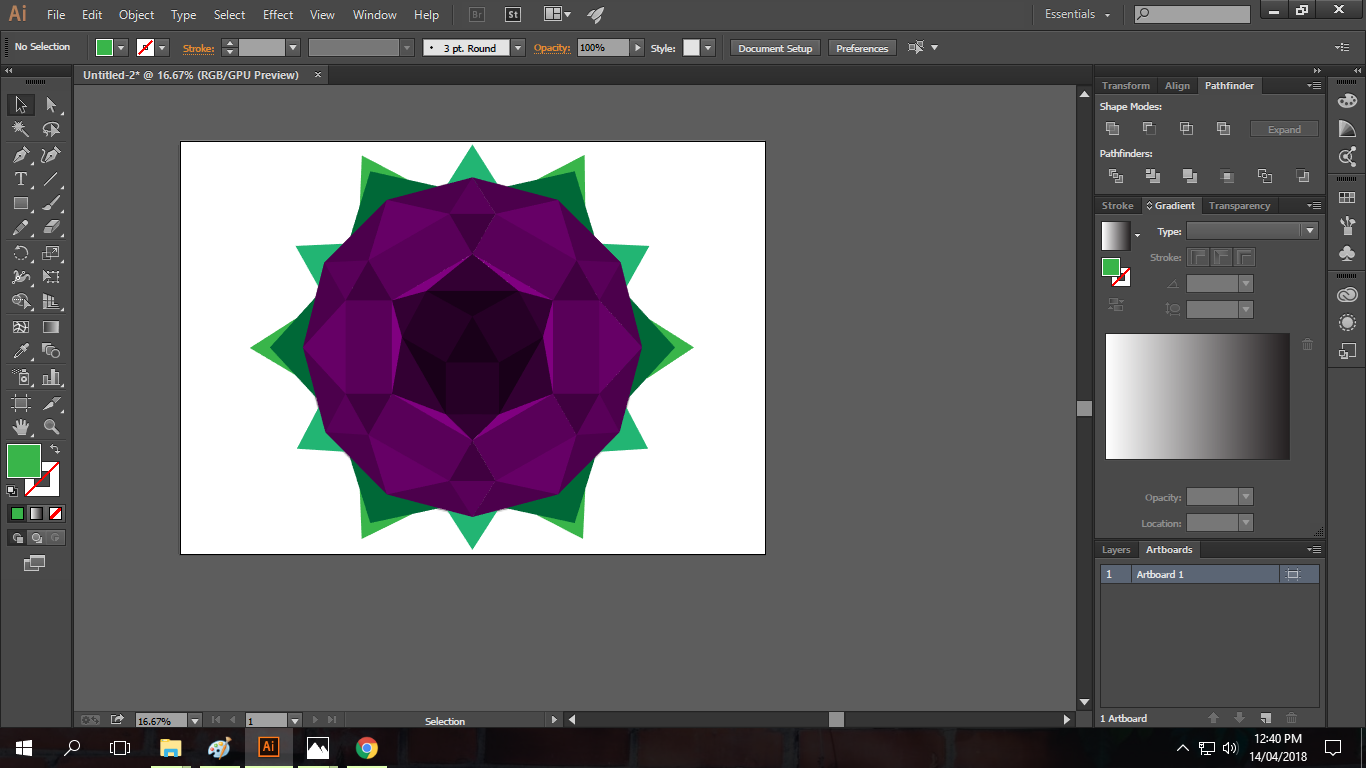
Task: Select the Artboard tool
Action: click(20, 403)
